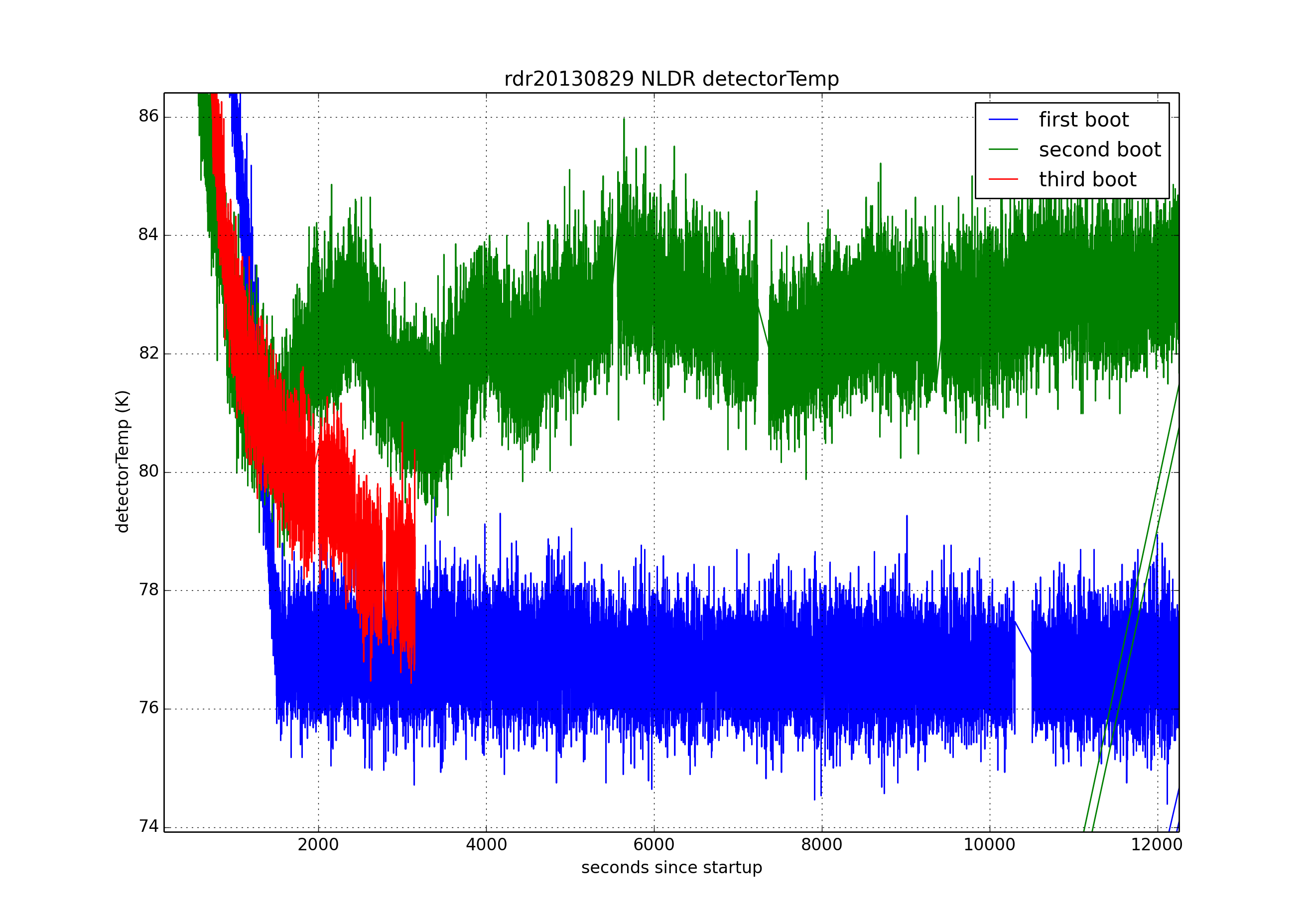The image size is (1310, 924).
Task: Click the 'seconds since startup' x-axis label
Action: 671,868
